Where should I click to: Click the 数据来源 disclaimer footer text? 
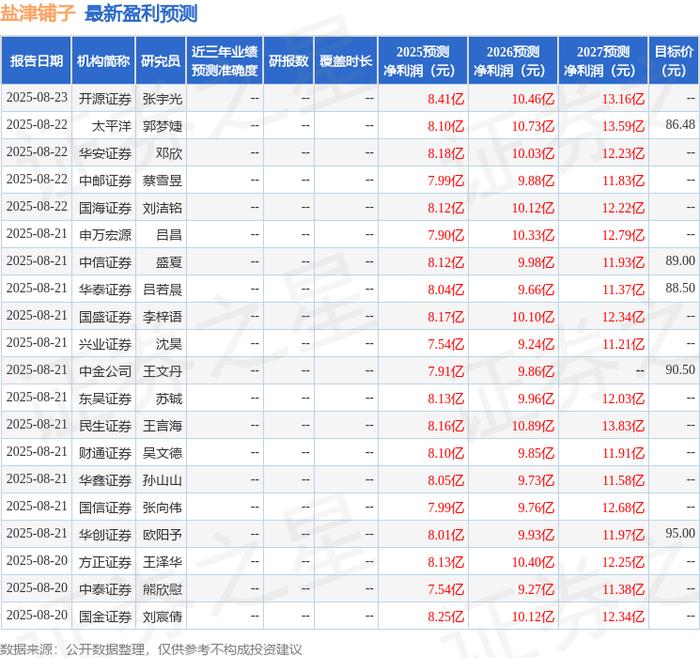tap(151, 649)
